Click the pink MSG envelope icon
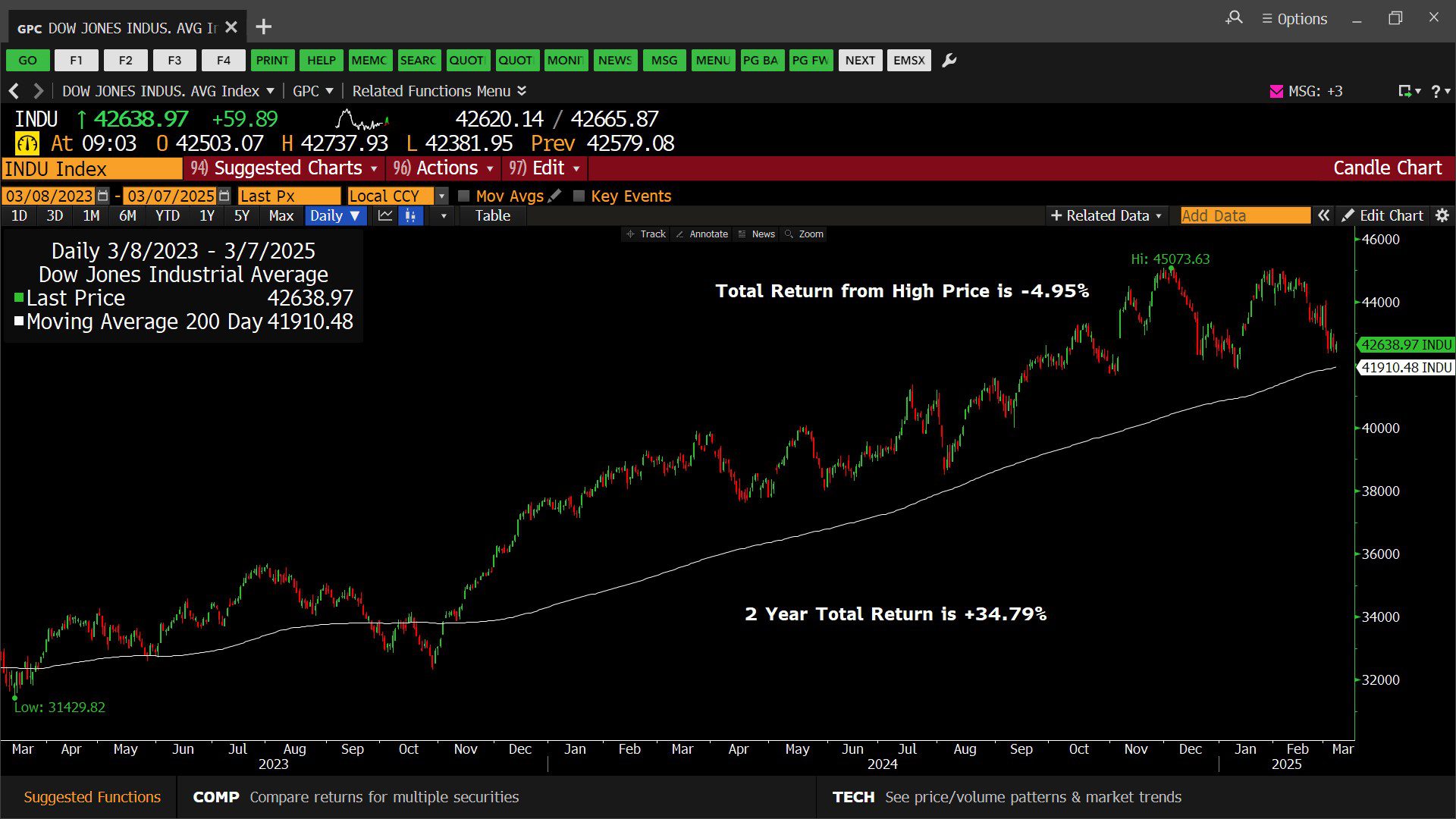 pyautogui.click(x=1276, y=91)
